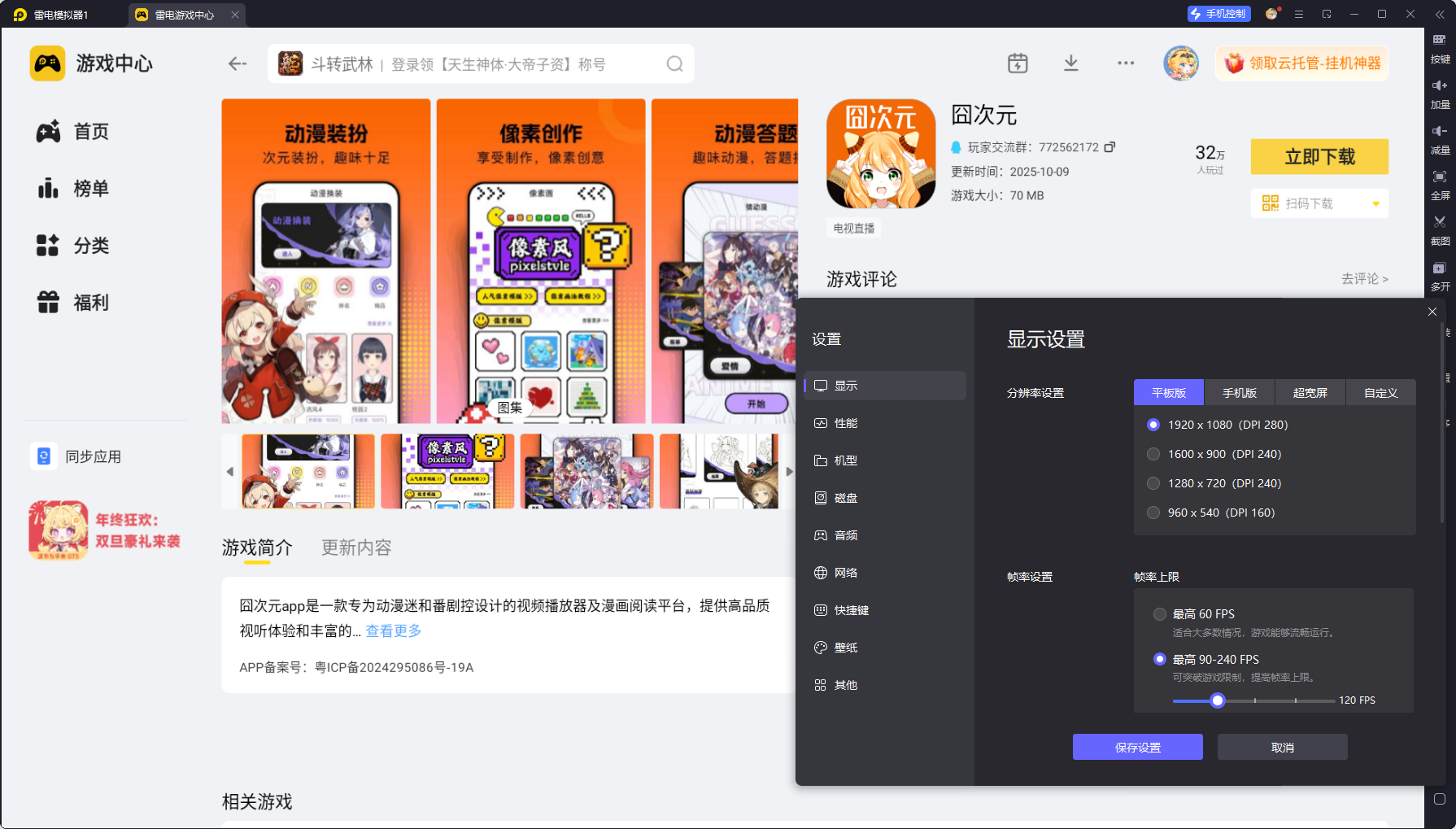Close the 显示设置 settings dialog
The width and height of the screenshot is (1456, 829).
[x=1432, y=312]
